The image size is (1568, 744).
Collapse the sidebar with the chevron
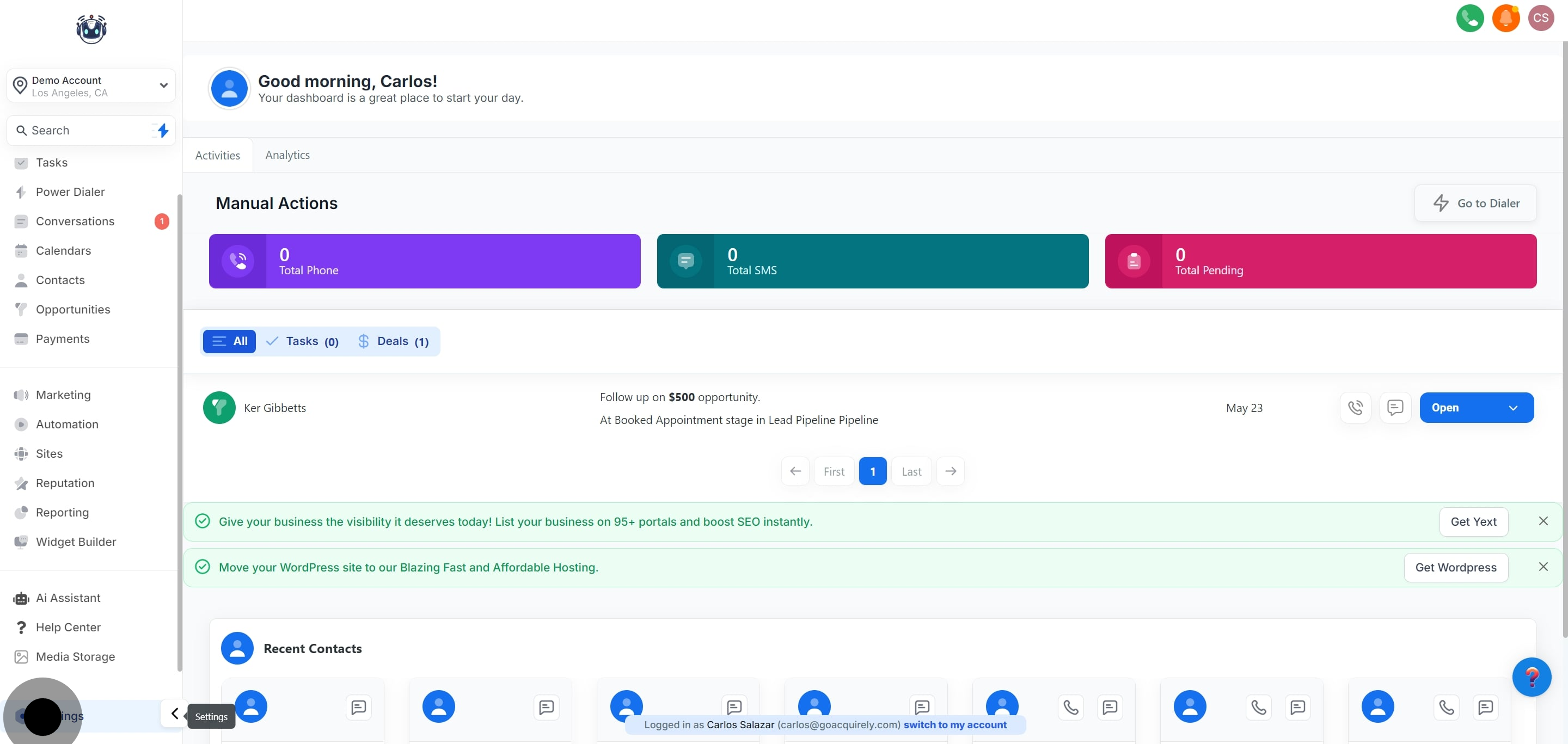pyautogui.click(x=175, y=713)
